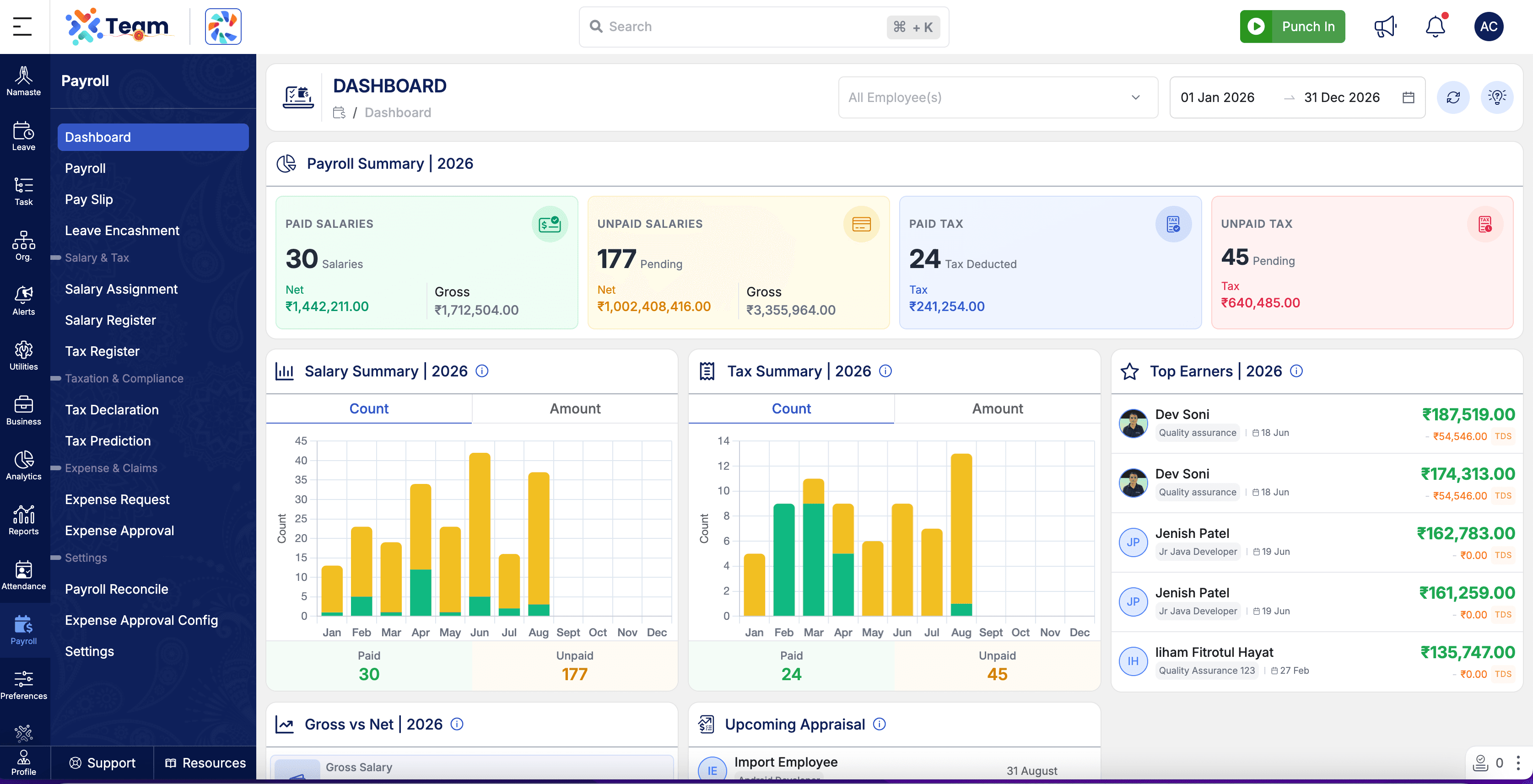Open the hamburger menu icon

[22, 26]
